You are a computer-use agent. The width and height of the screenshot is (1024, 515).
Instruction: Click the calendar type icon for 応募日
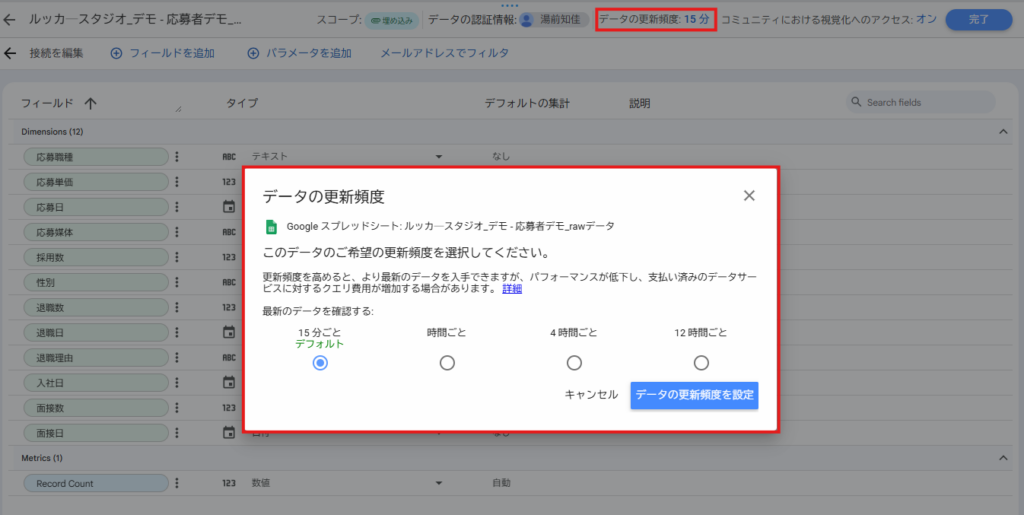coord(228,207)
